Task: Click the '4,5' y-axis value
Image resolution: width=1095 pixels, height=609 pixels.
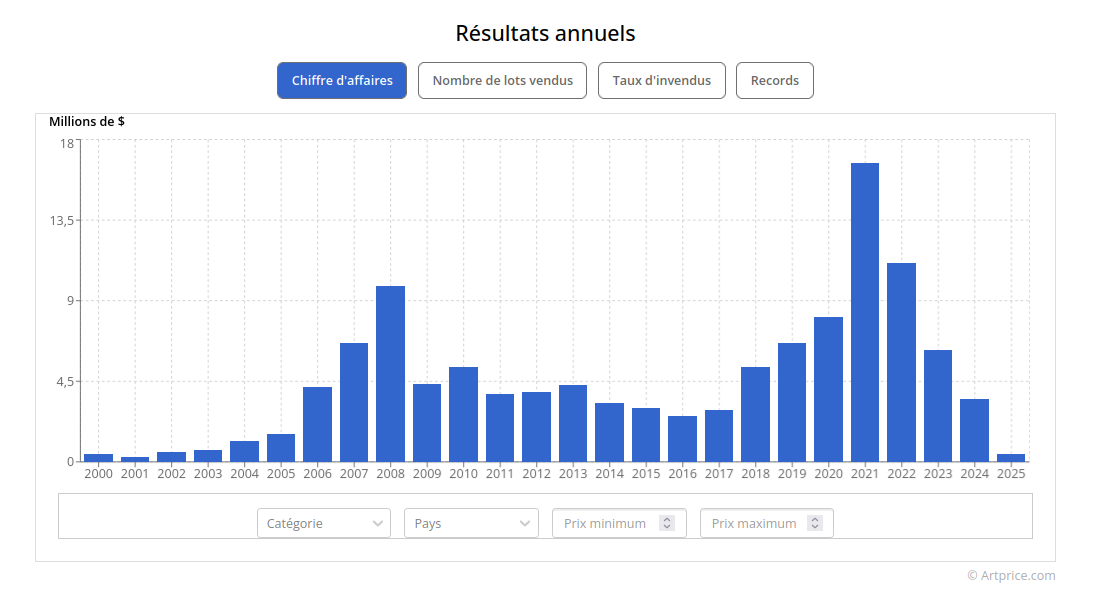Action: tap(66, 382)
